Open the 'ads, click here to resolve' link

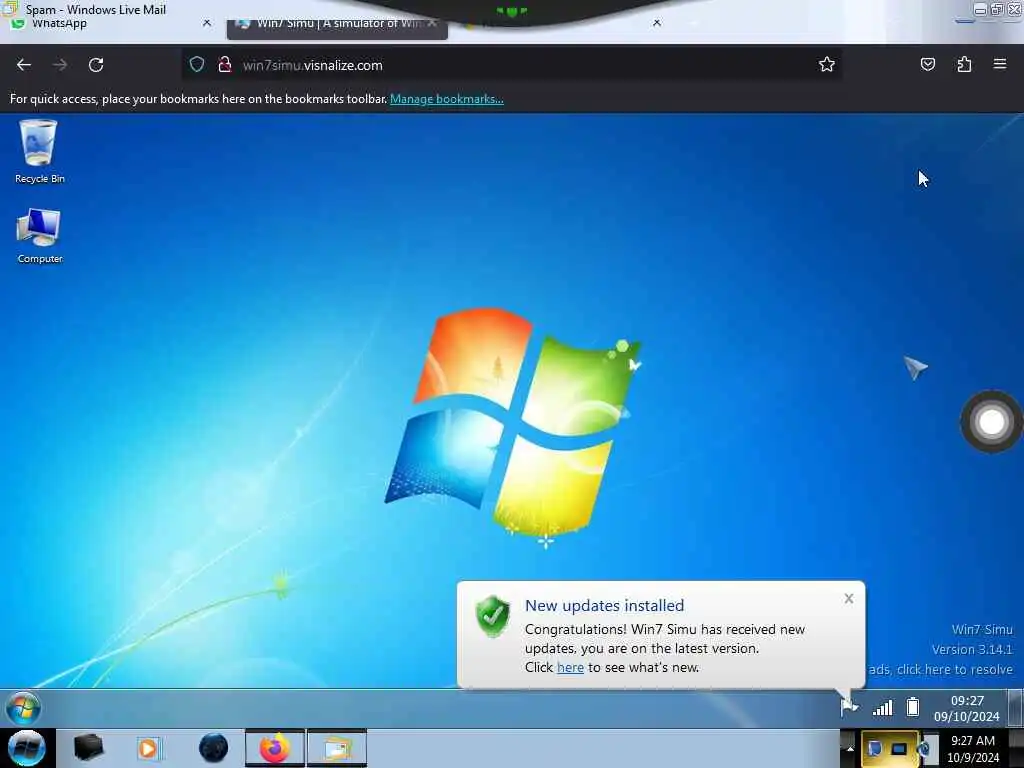940,669
